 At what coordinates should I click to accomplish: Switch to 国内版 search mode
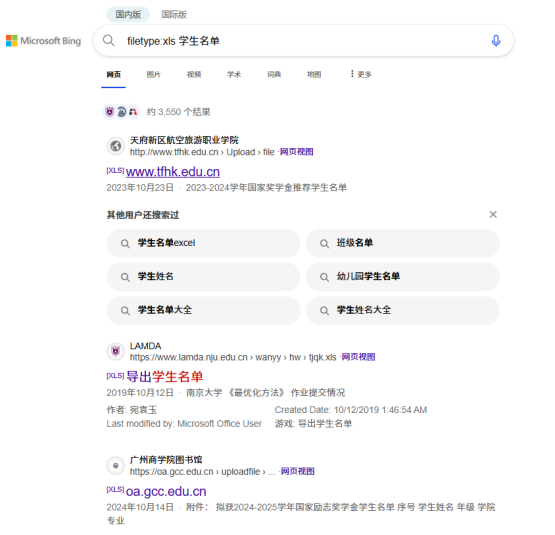[128, 15]
